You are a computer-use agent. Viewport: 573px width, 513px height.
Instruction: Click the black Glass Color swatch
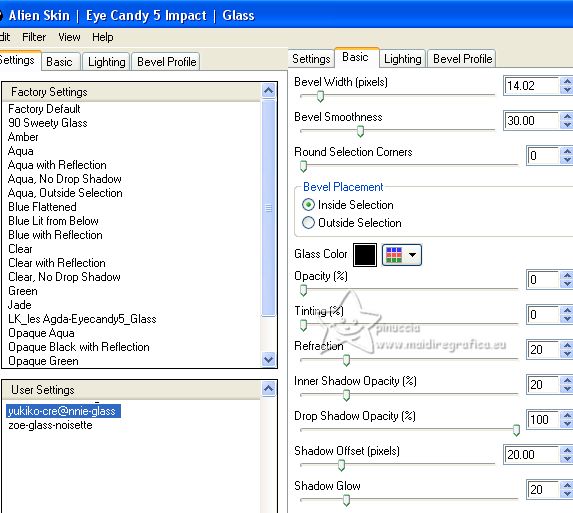(x=365, y=255)
